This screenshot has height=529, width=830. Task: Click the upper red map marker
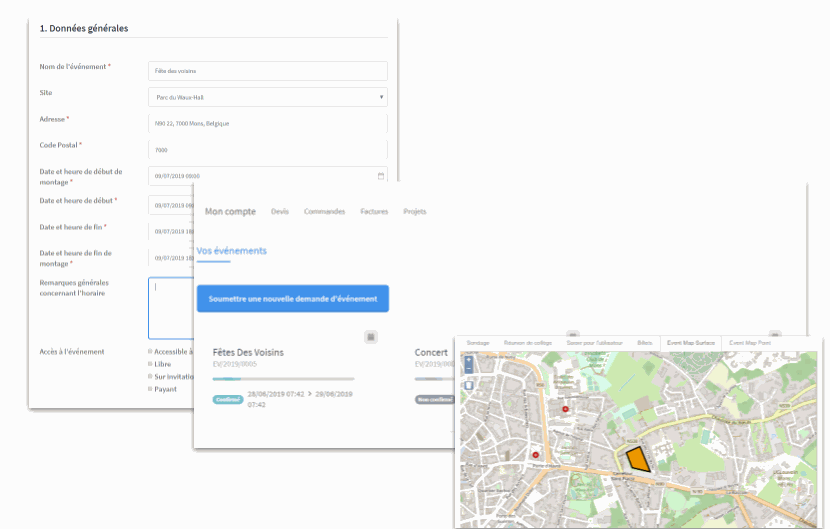point(565,409)
